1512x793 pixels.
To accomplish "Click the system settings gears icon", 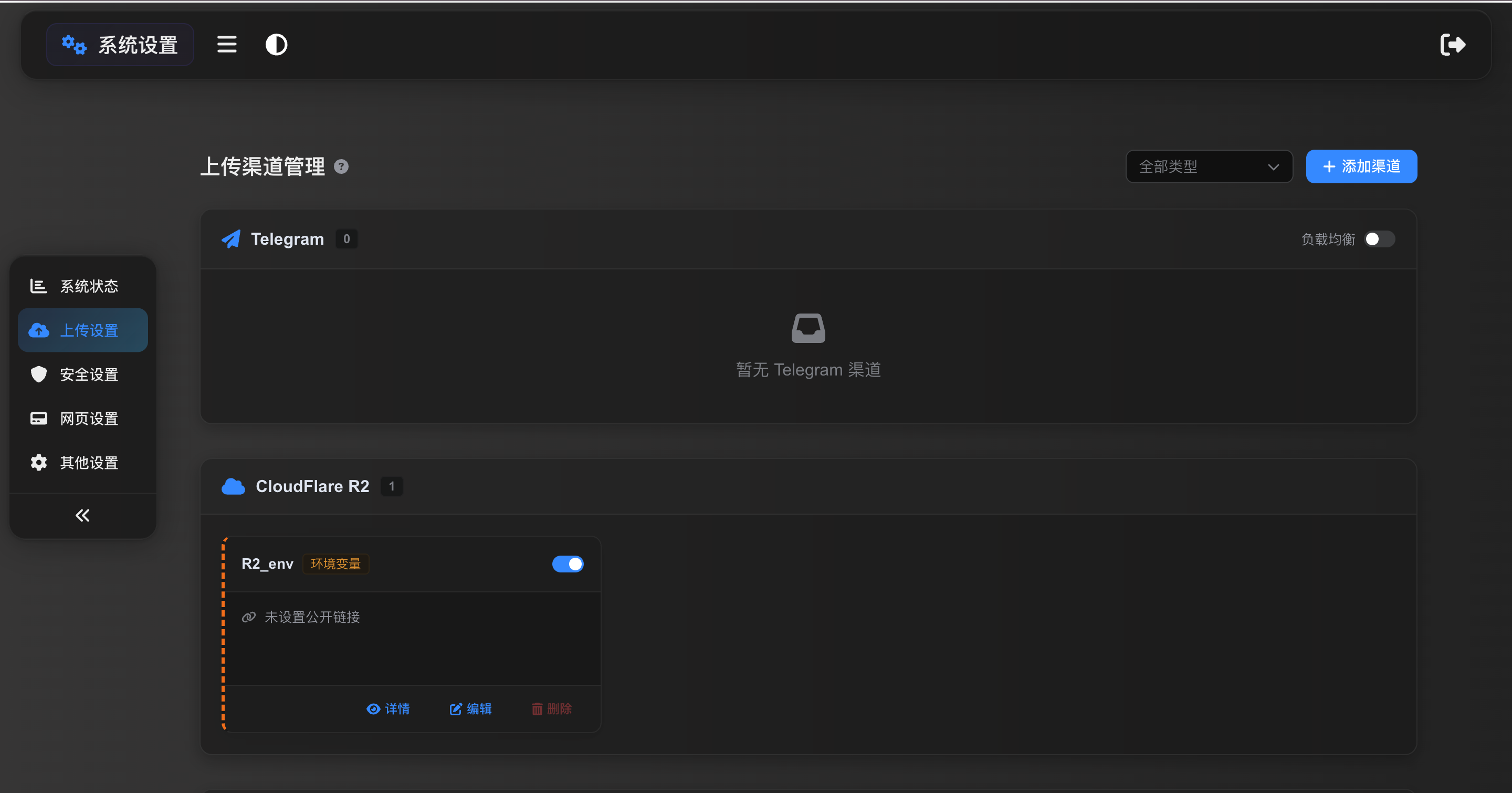I will [x=75, y=45].
